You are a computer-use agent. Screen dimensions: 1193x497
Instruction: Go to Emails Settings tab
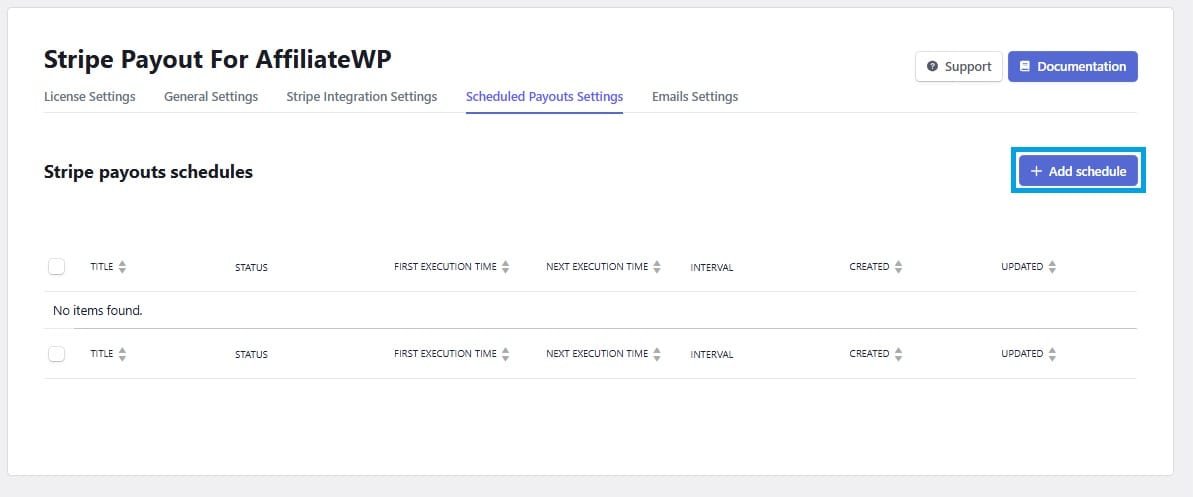(695, 97)
